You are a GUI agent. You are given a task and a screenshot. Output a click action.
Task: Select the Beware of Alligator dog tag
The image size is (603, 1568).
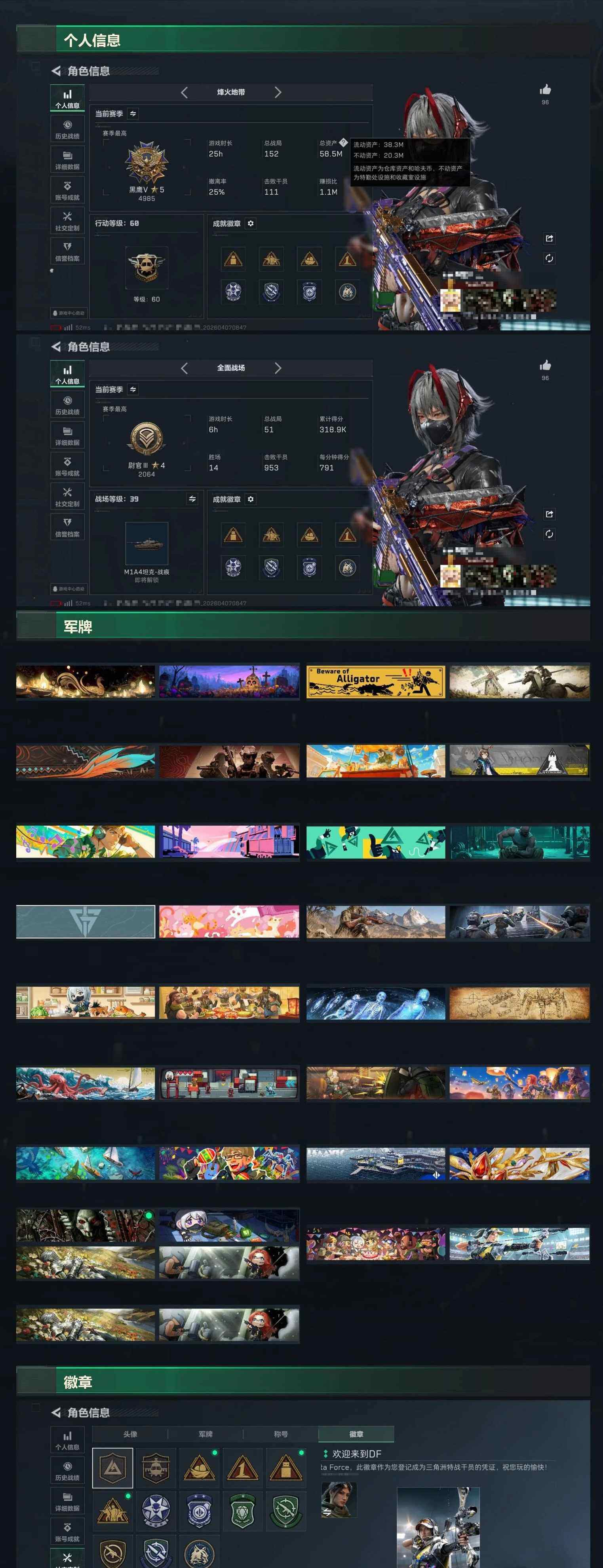[376, 681]
